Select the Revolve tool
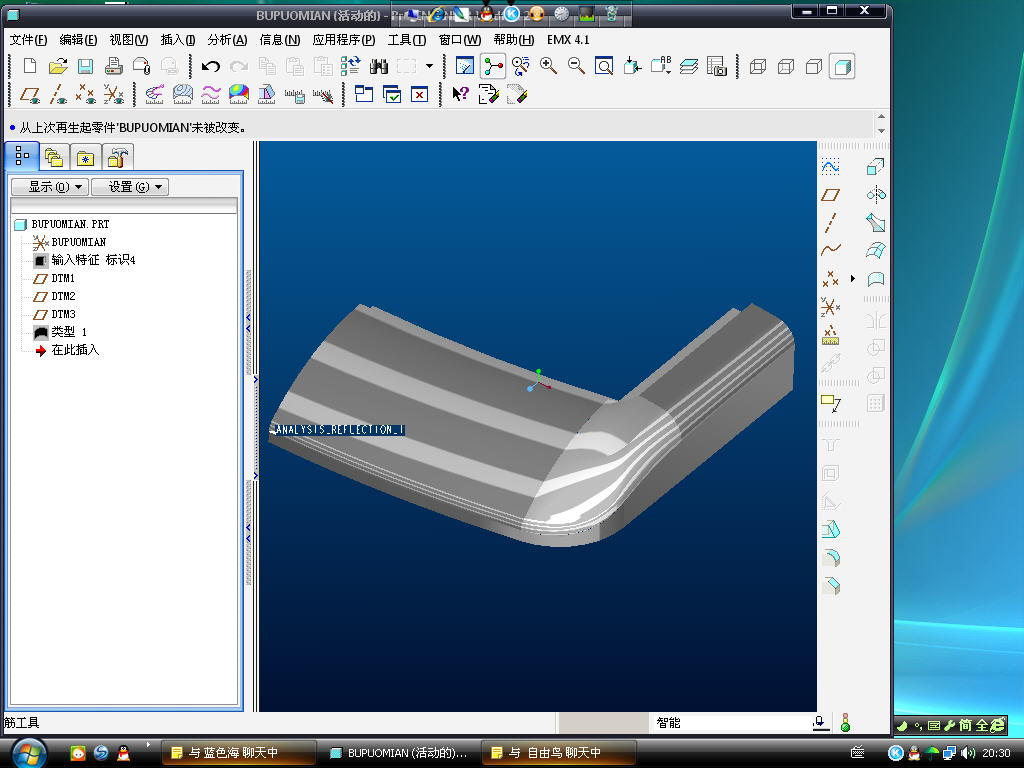The height and width of the screenshot is (768, 1024). coord(875,195)
